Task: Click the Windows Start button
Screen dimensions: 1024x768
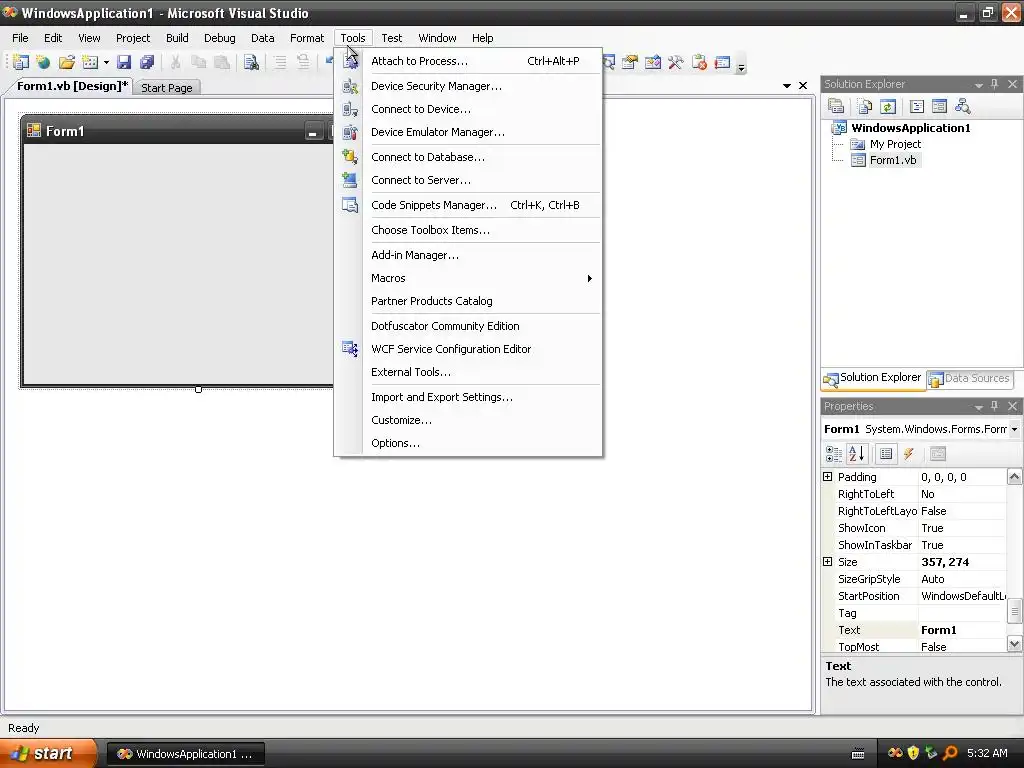Action: (48, 753)
